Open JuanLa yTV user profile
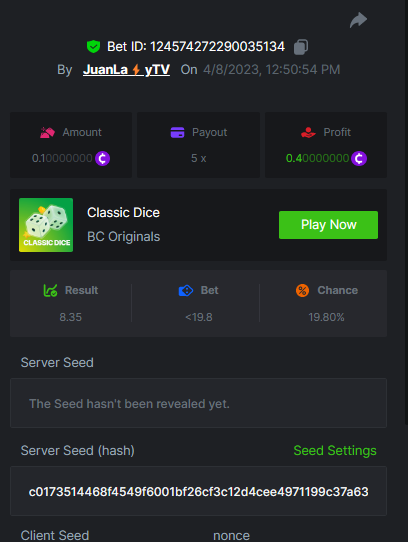 [x=126, y=69]
